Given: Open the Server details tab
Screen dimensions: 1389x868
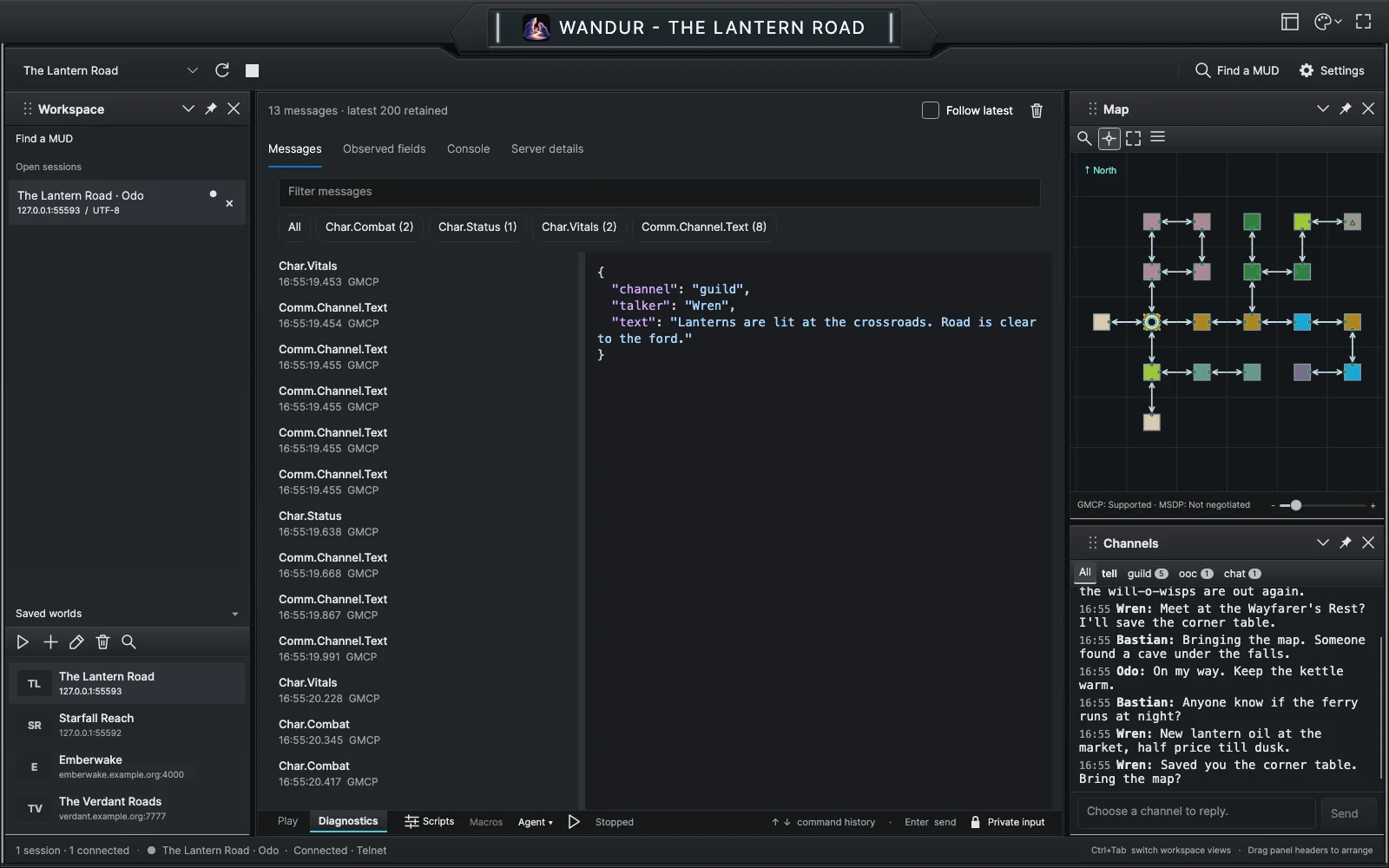Looking at the screenshot, I should [547, 148].
